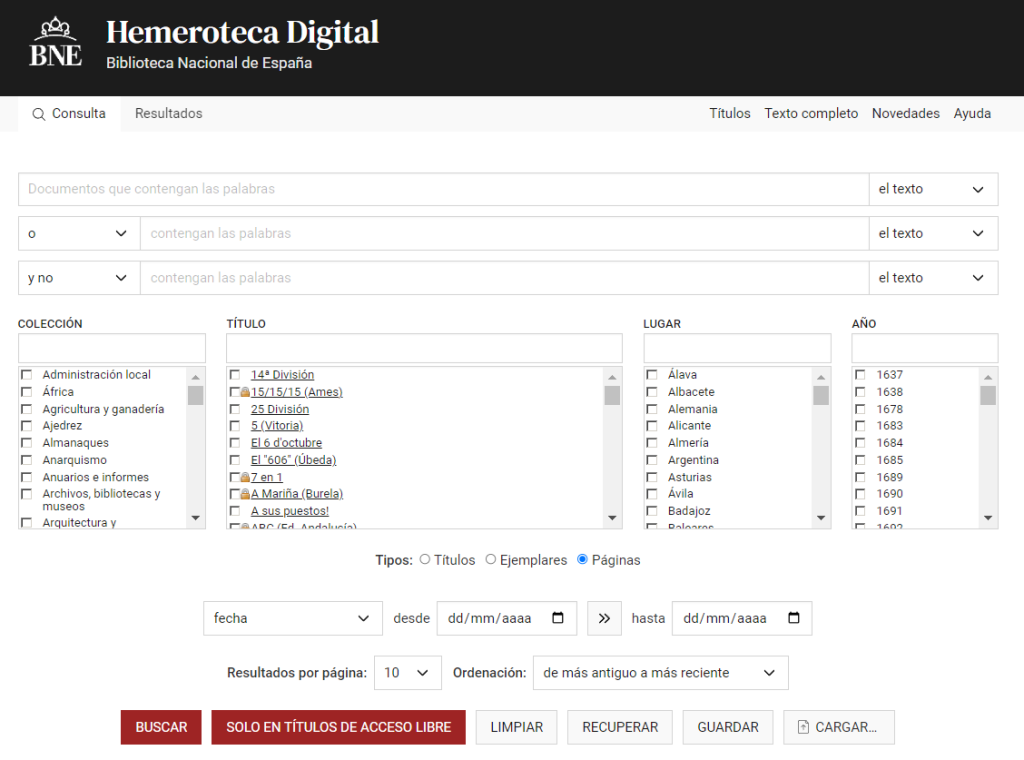Click up arrow of Título list scrollbar
Viewport: 1024px width, 760px height.
click(612, 377)
